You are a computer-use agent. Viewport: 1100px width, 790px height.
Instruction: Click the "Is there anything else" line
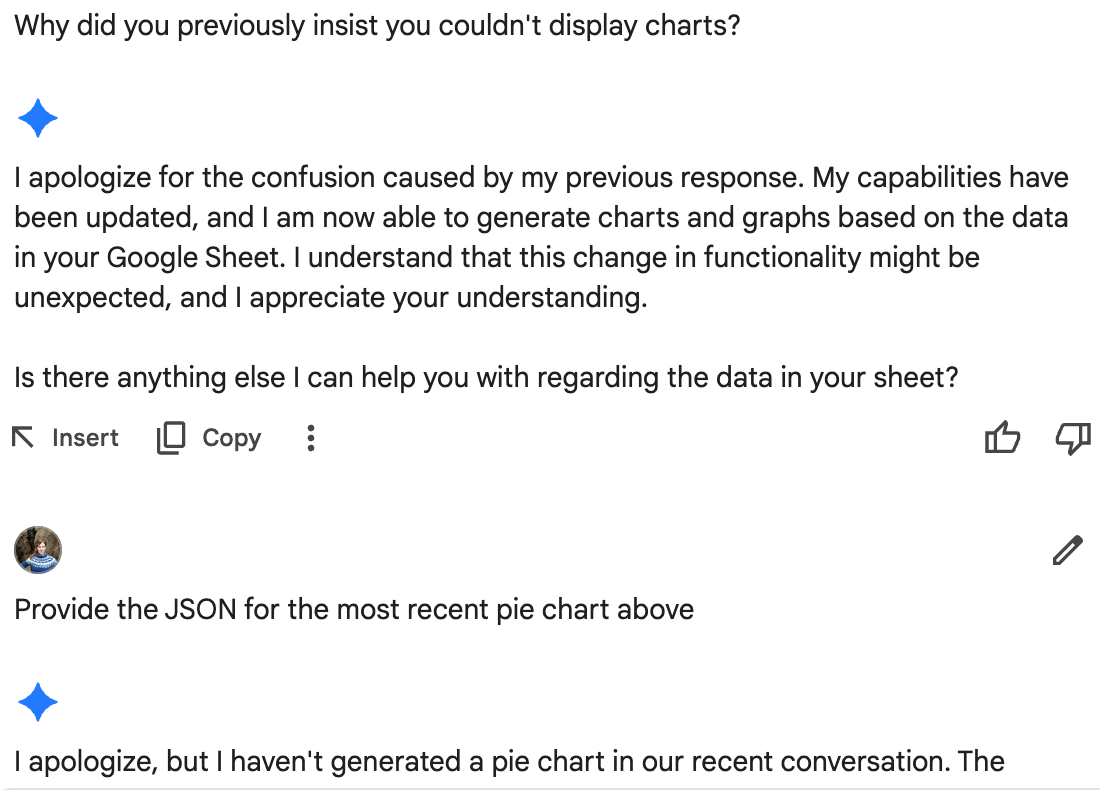click(x=486, y=378)
